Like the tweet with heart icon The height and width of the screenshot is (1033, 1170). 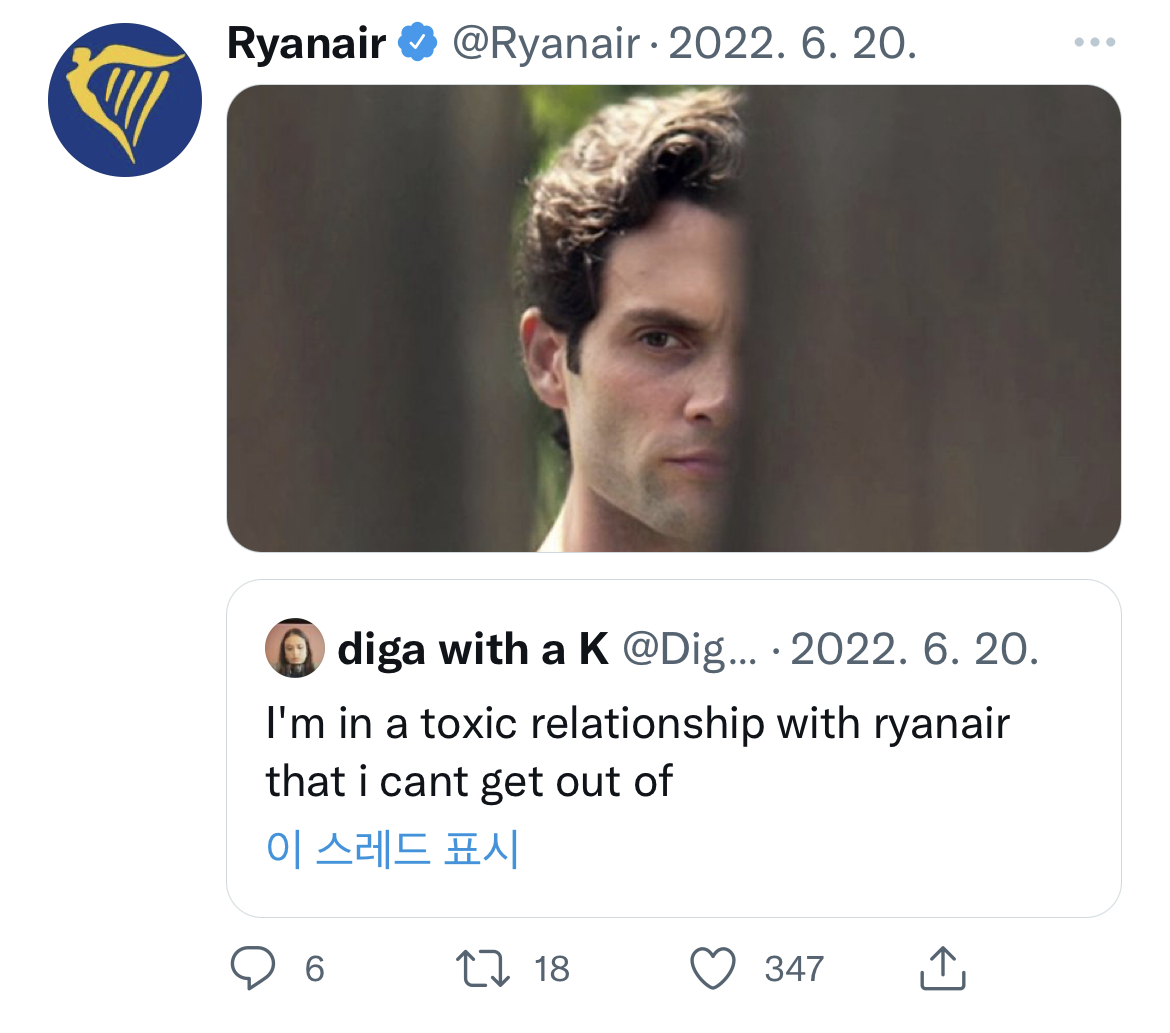tap(713, 968)
